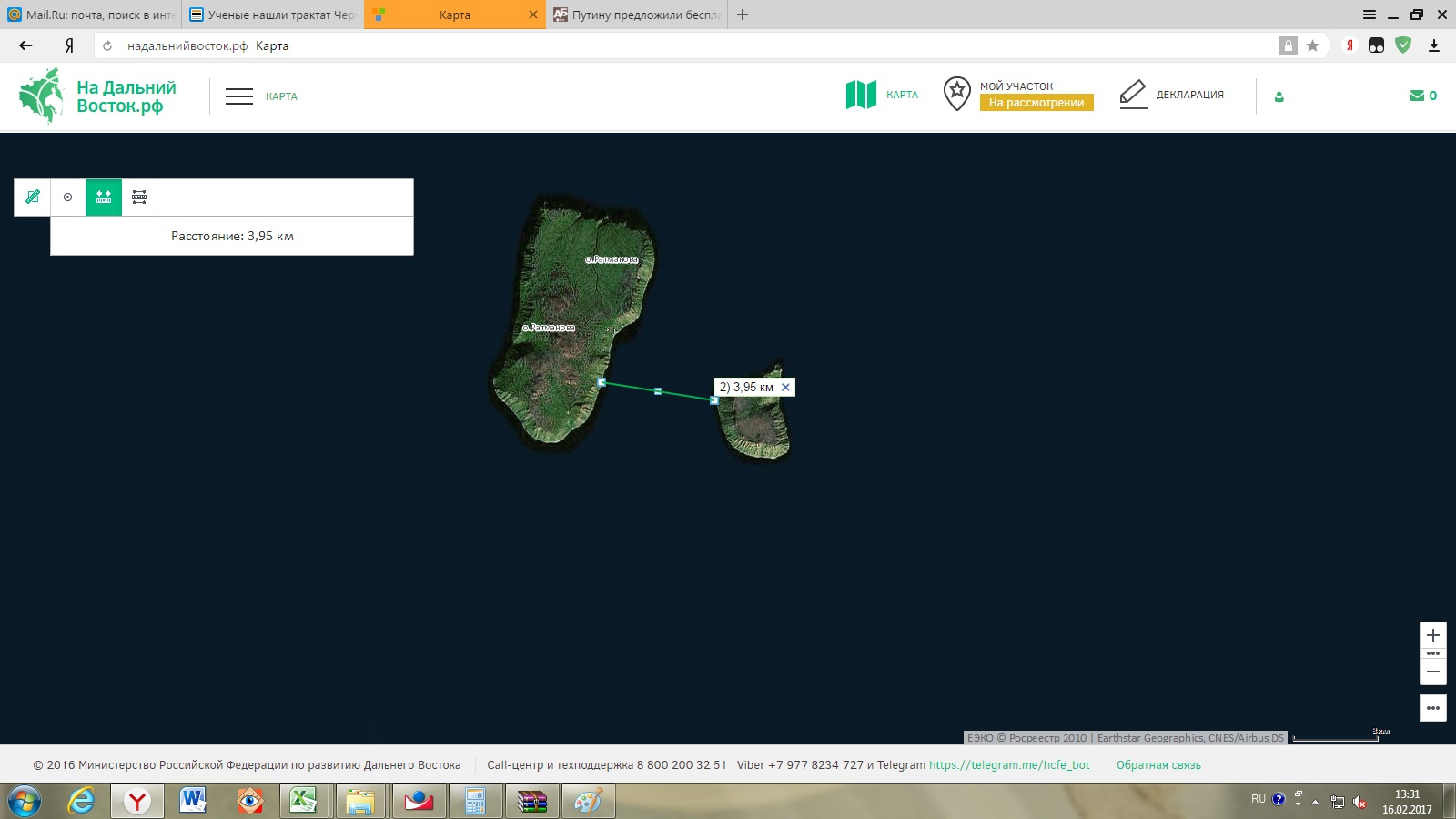
Task: Click the address bar URL field
Action: [x=637, y=45]
